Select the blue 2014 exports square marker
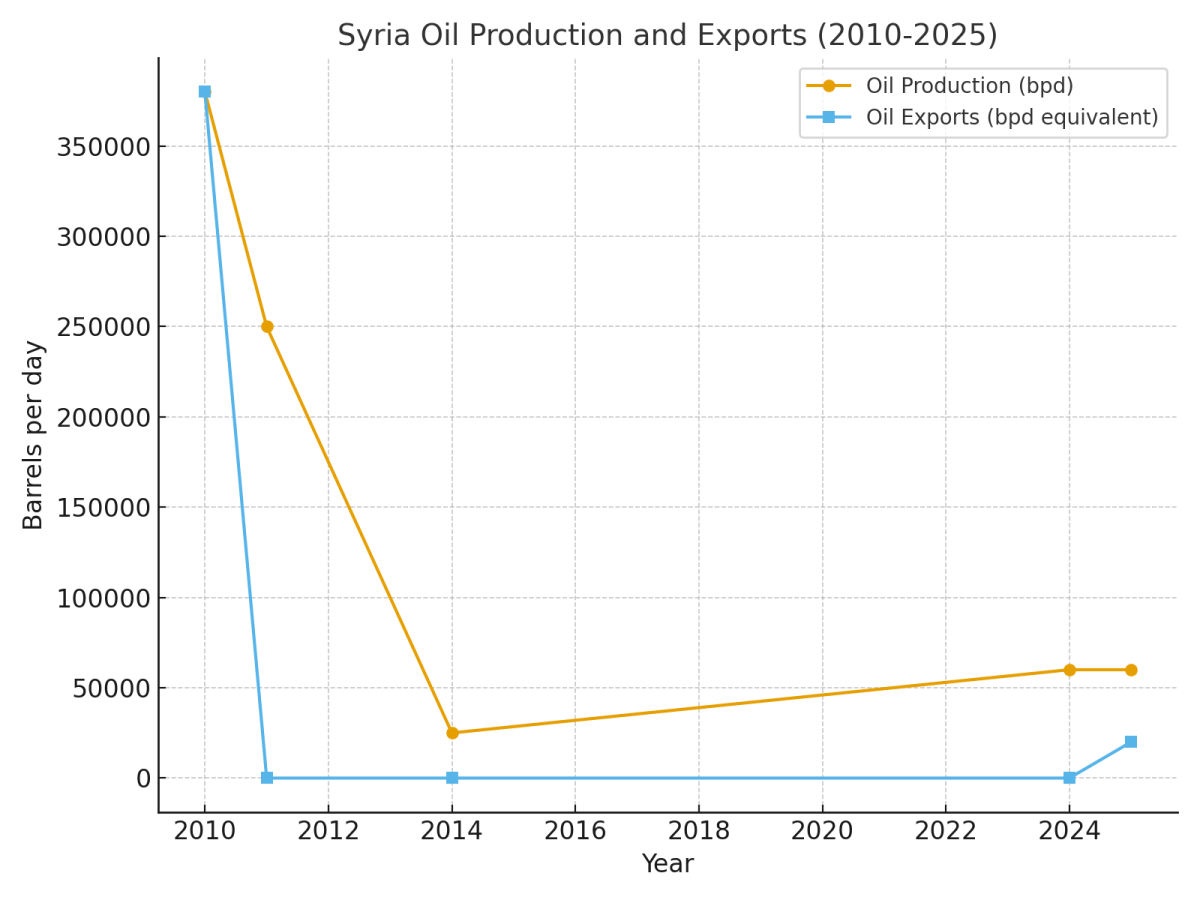 point(452,778)
